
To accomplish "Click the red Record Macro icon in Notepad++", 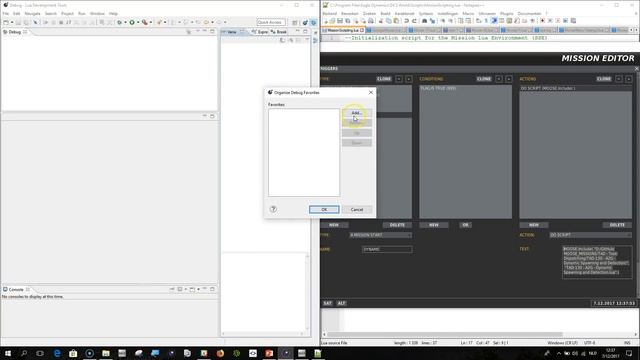I will coord(542,21).
